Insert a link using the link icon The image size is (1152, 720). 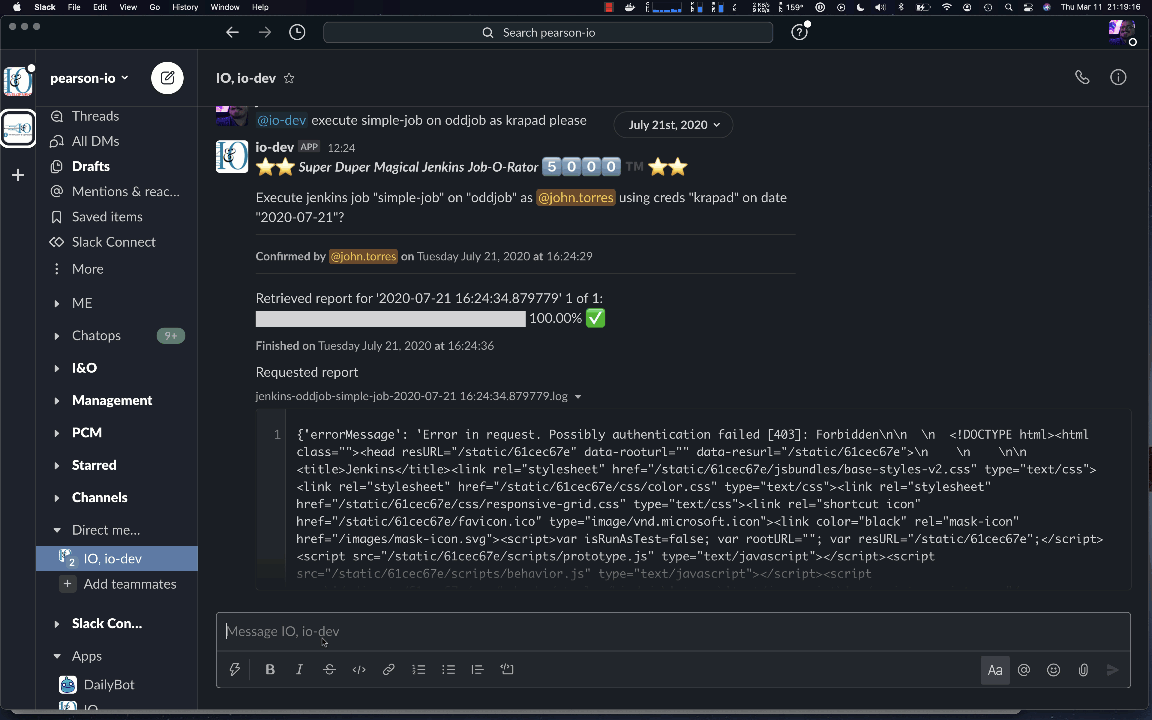389,669
